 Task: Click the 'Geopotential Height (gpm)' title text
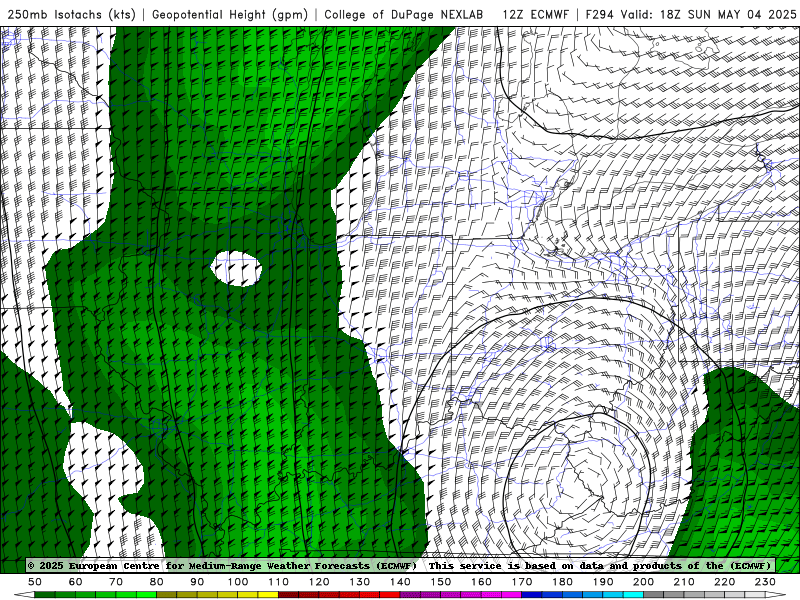pyautogui.click(x=230, y=15)
